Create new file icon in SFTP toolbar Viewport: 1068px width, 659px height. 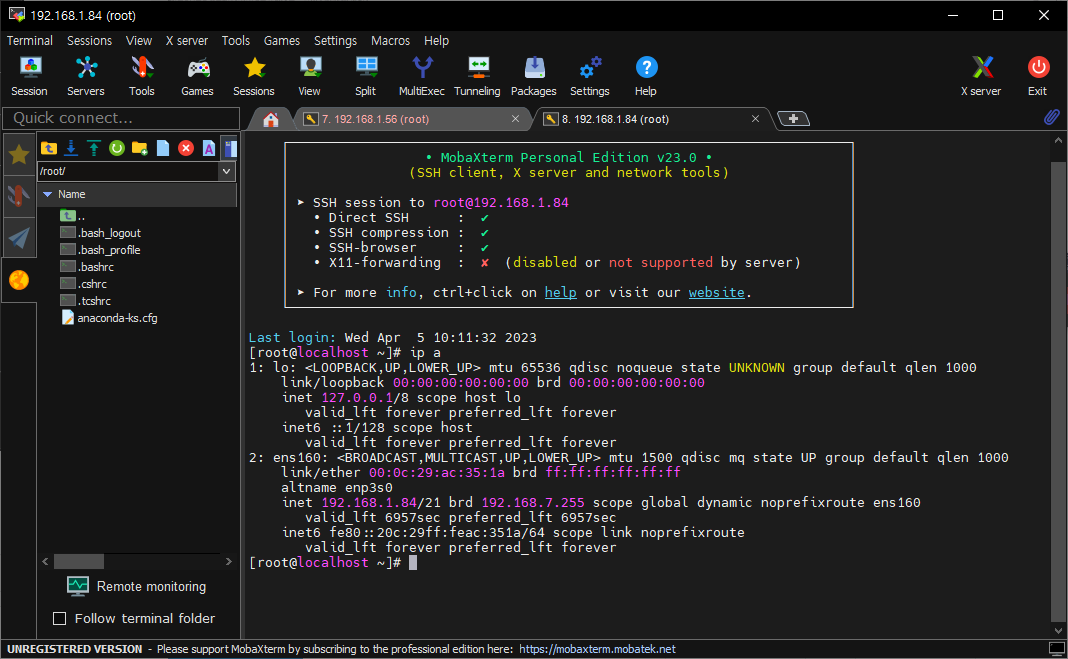pyautogui.click(x=163, y=148)
